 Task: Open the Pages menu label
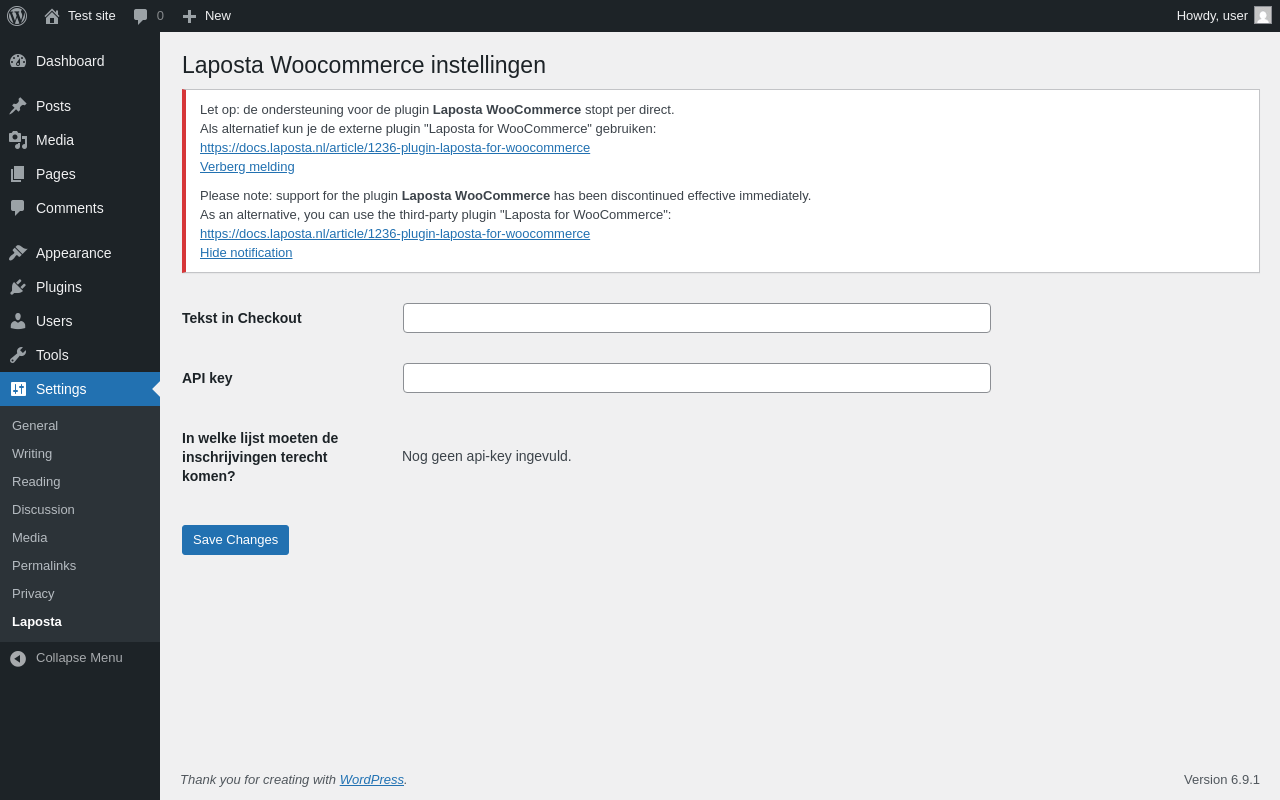[x=56, y=174]
